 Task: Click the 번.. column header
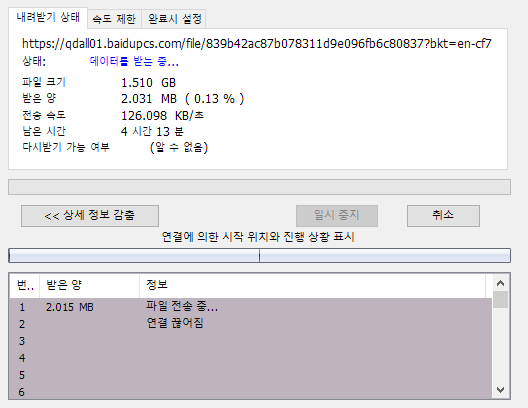[25, 285]
